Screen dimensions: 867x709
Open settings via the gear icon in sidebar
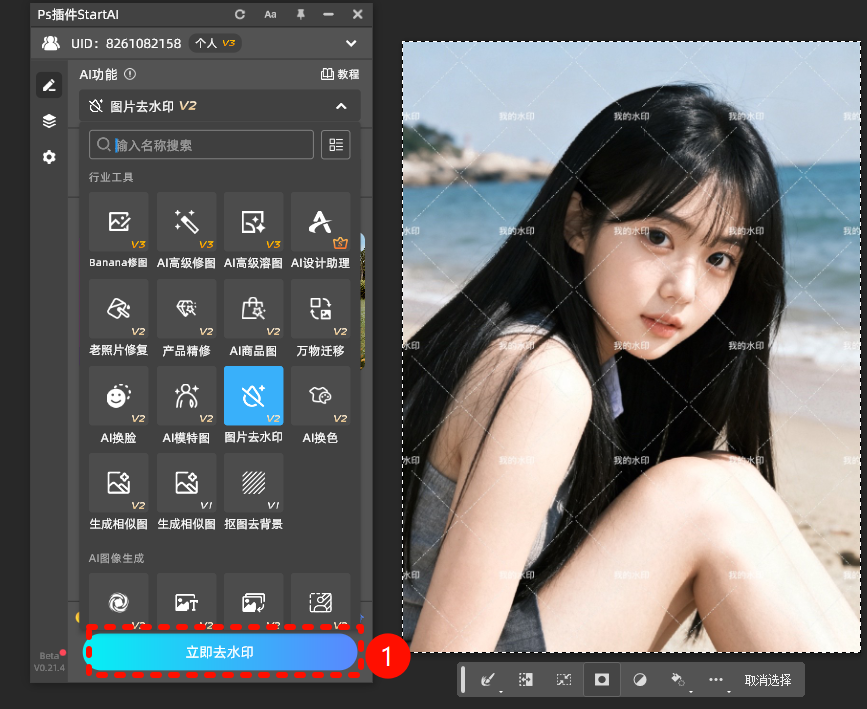click(48, 157)
